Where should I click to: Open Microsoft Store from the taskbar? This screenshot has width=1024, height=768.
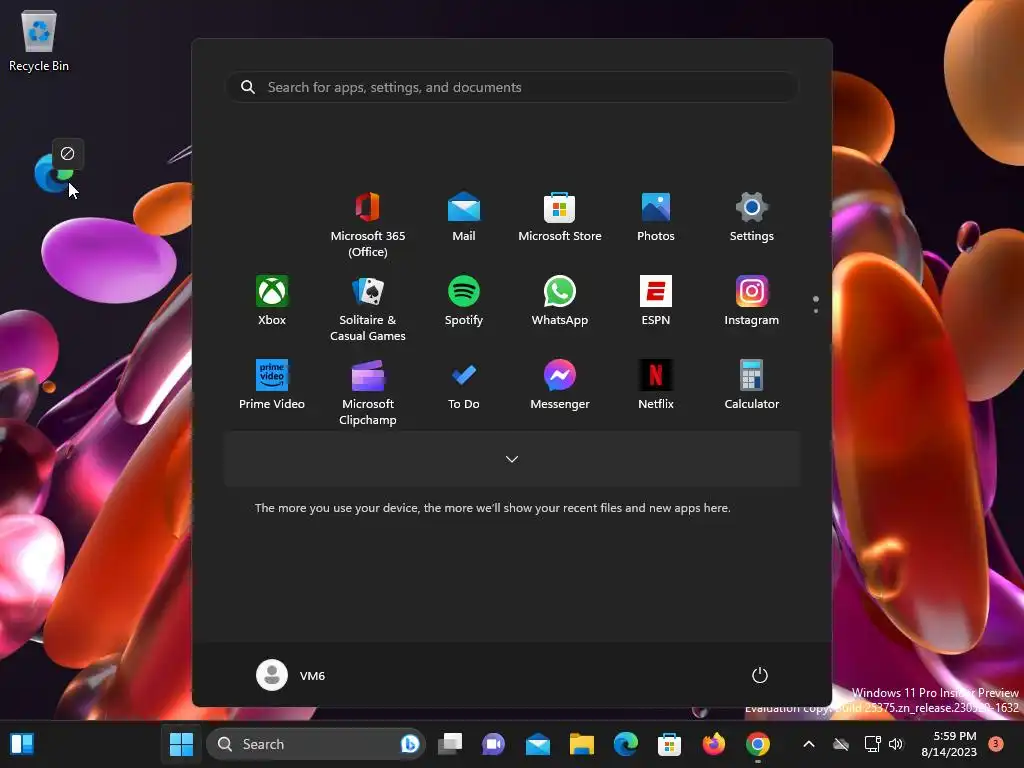[x=669, y=744]
